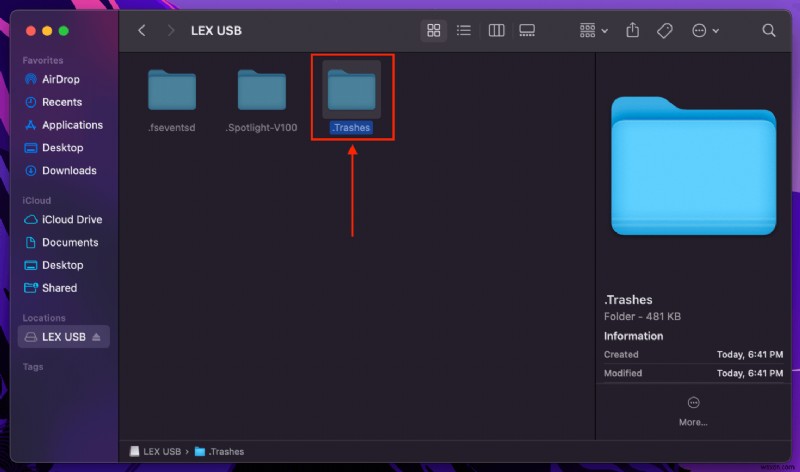Switch to list view
The image size is (800, 472).
point(464,31)
